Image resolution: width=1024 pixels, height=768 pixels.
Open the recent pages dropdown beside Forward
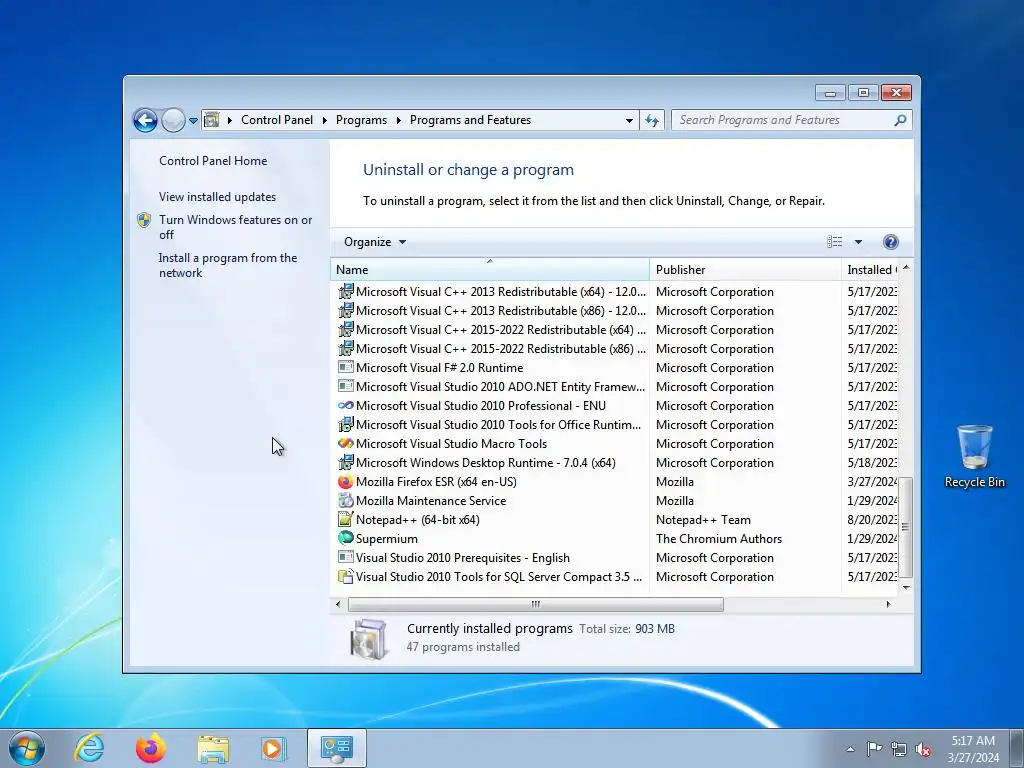(193, 121)
